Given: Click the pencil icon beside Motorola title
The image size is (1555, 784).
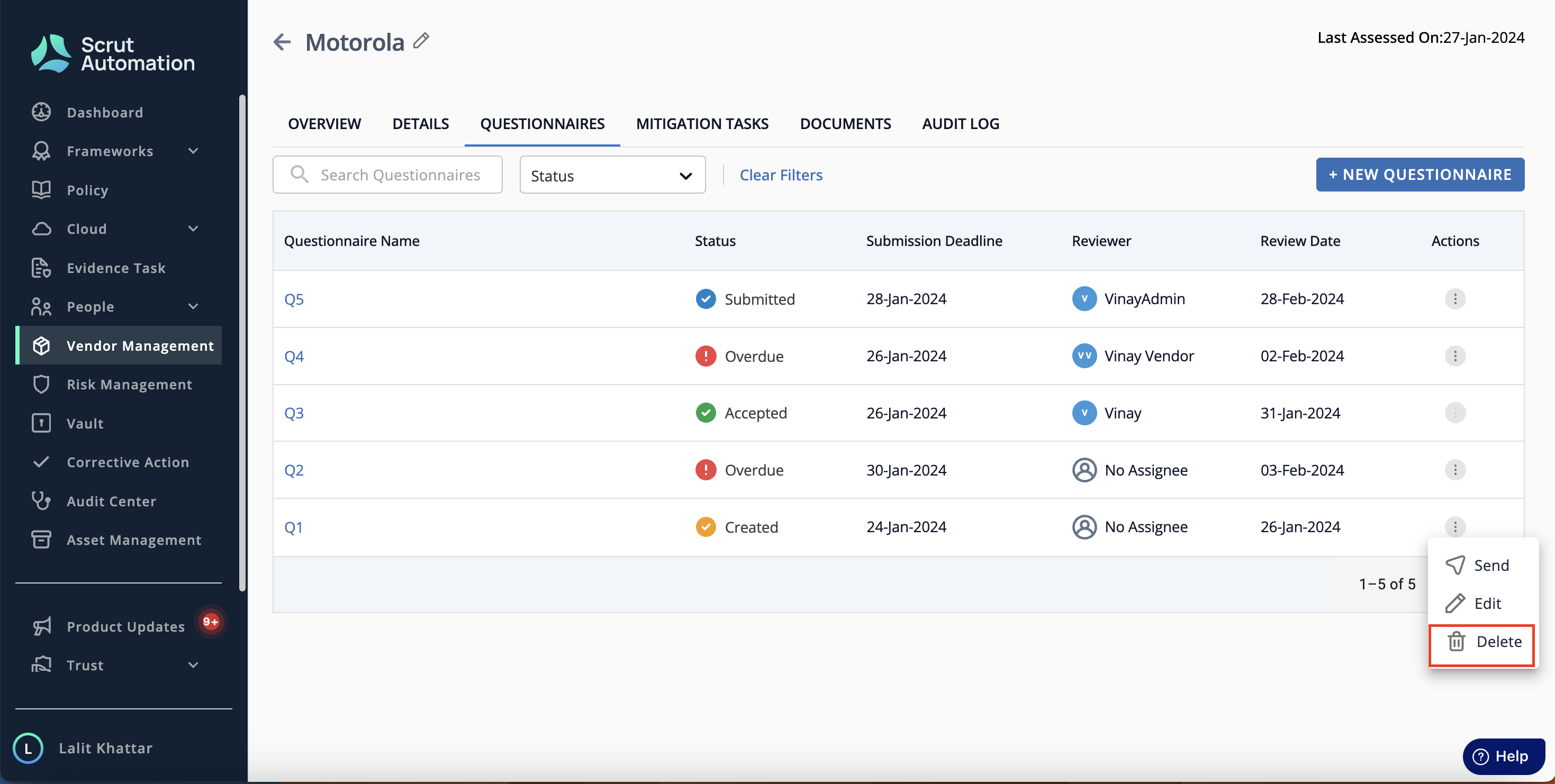Looking at the screenshot, I should (421, 40).
